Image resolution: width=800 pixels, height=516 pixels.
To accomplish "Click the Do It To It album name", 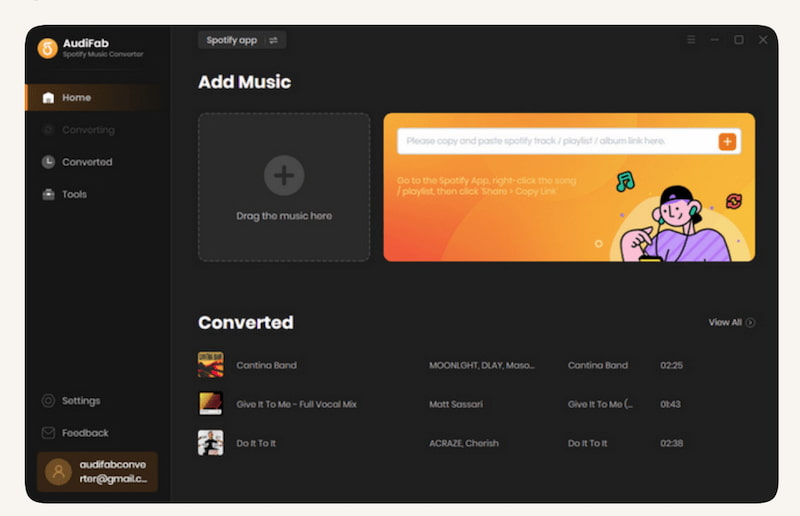I will pyautogui.click(x=588, y=444).
